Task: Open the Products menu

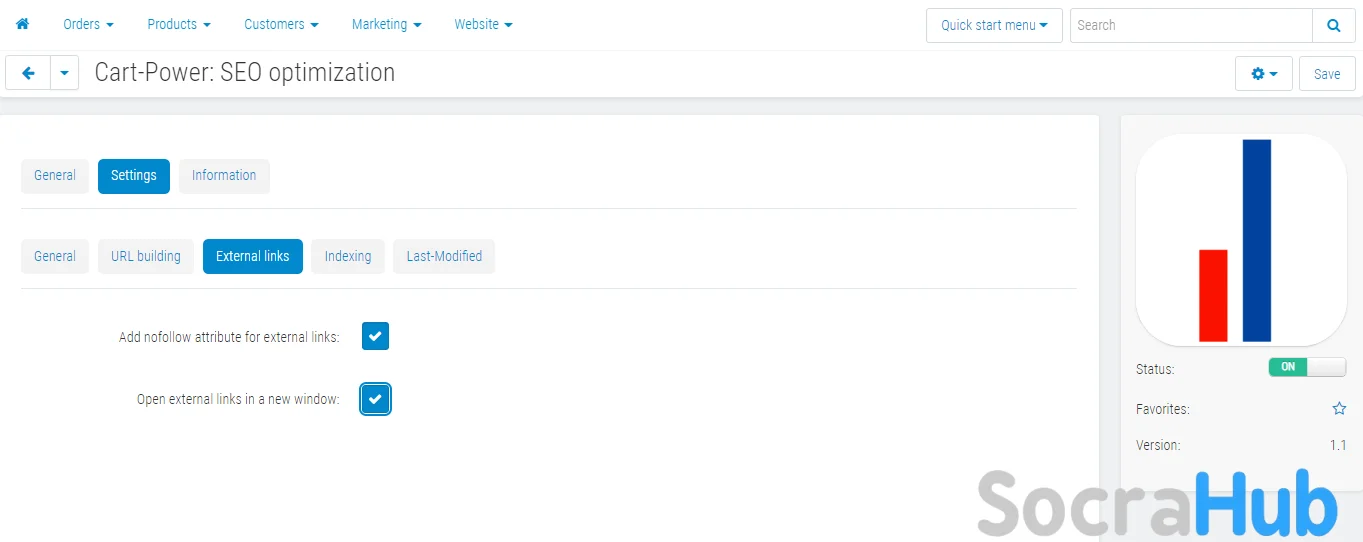Action: click(x=179, y=24)
